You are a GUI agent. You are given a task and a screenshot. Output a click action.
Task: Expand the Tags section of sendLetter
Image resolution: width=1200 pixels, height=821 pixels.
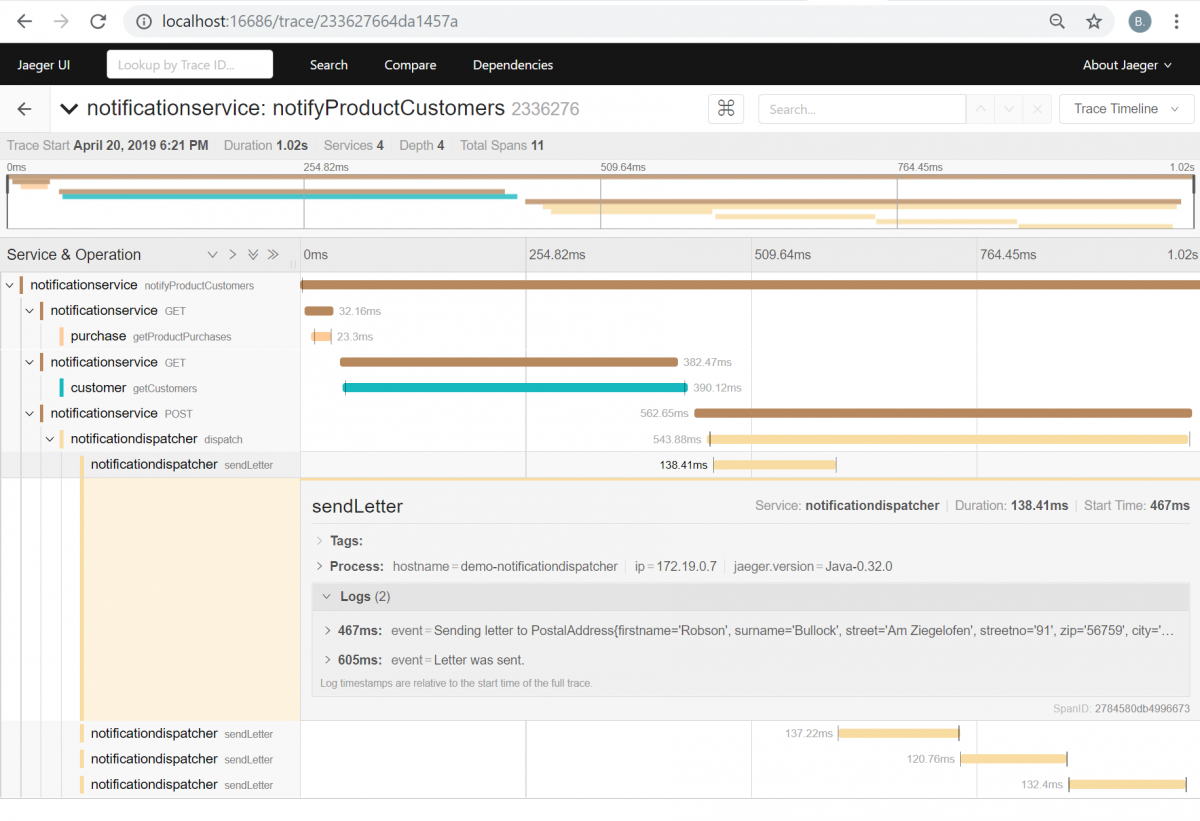tap(339, 540)
